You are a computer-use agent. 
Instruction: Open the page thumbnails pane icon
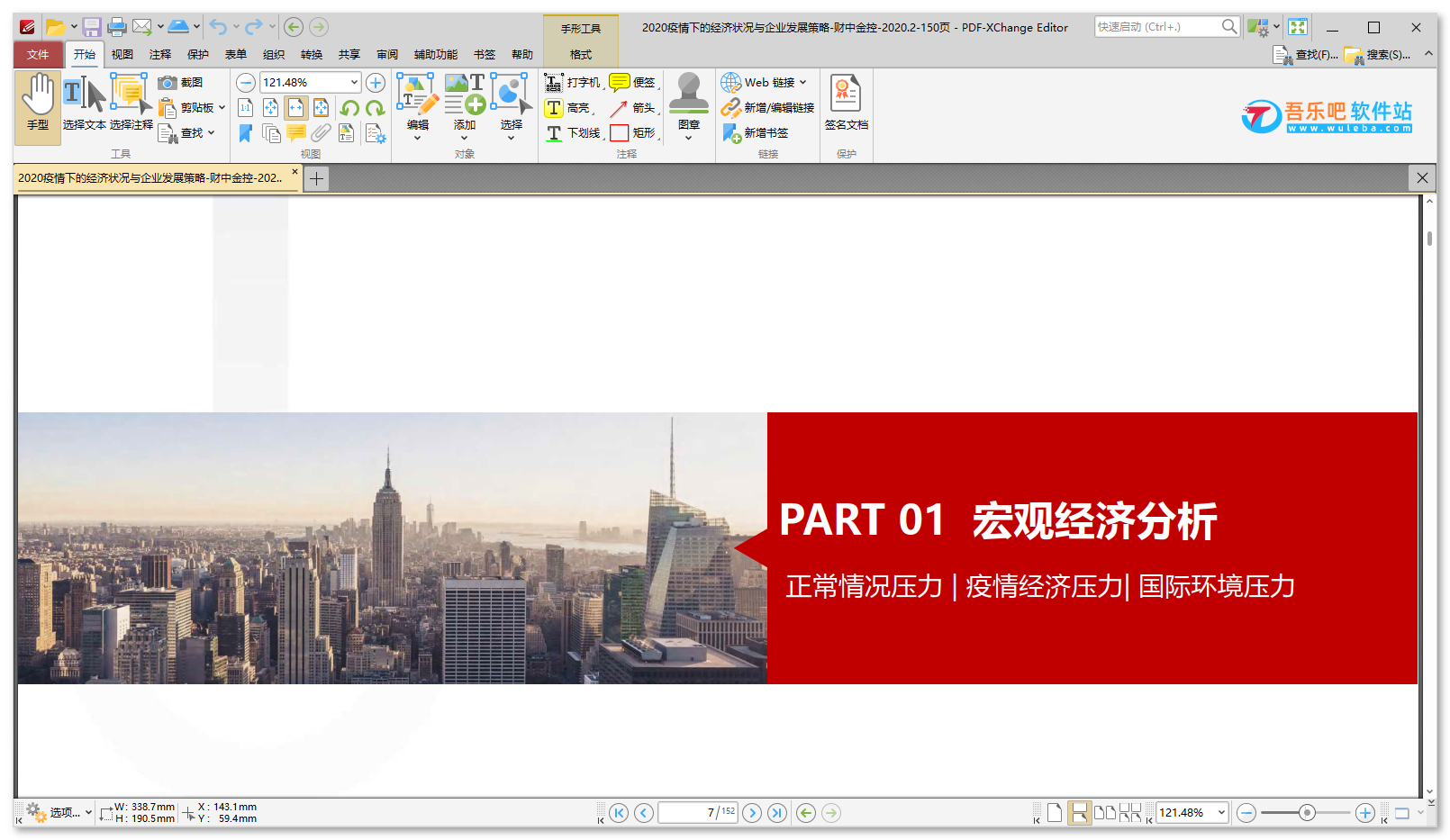pos(271,133)
